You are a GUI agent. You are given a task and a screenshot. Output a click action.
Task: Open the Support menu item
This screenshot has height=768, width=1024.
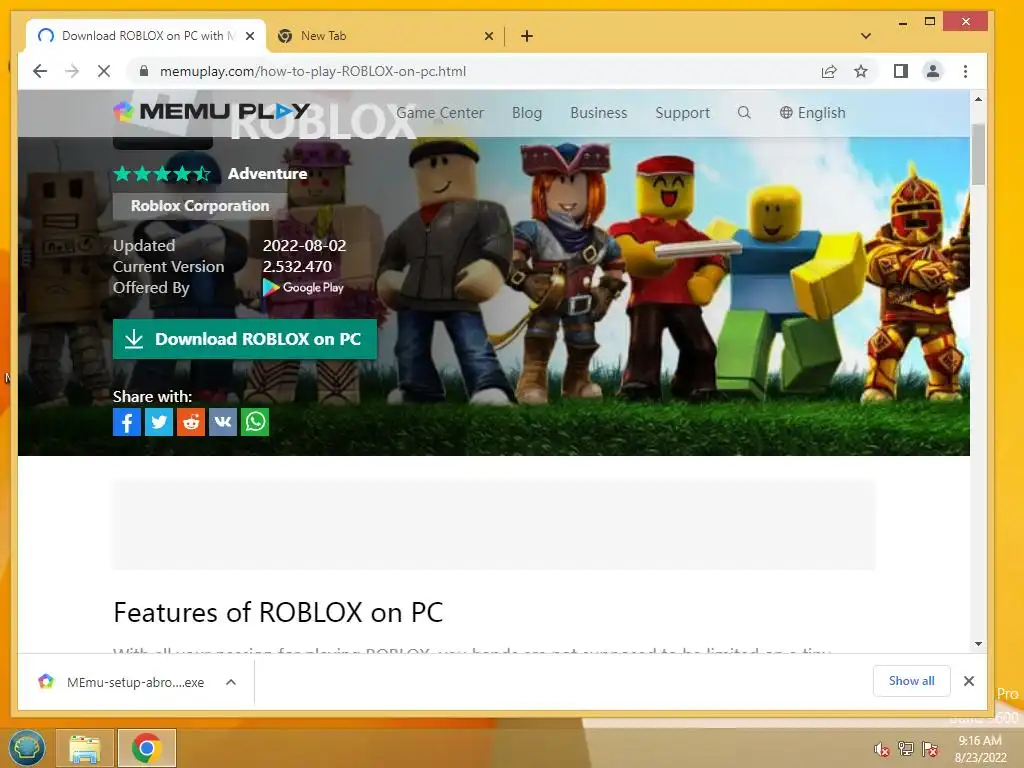[x=682, y=113]
